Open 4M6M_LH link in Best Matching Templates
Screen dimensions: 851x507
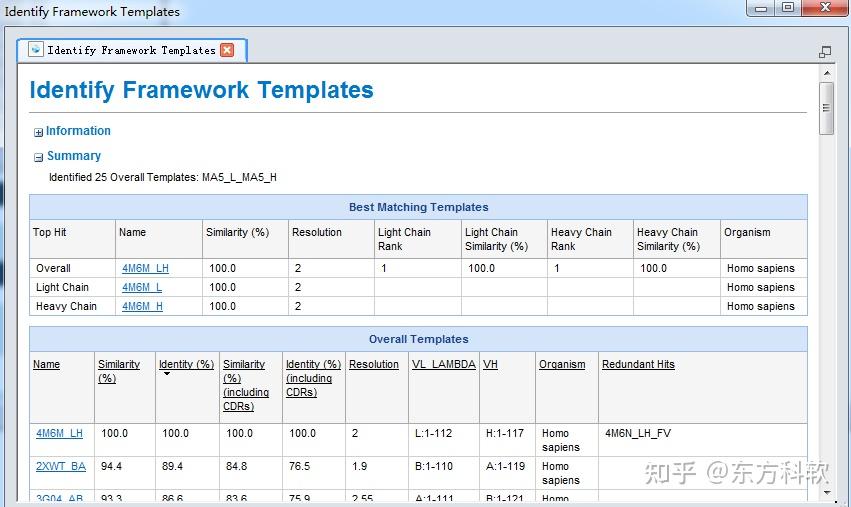click(145, 268)
